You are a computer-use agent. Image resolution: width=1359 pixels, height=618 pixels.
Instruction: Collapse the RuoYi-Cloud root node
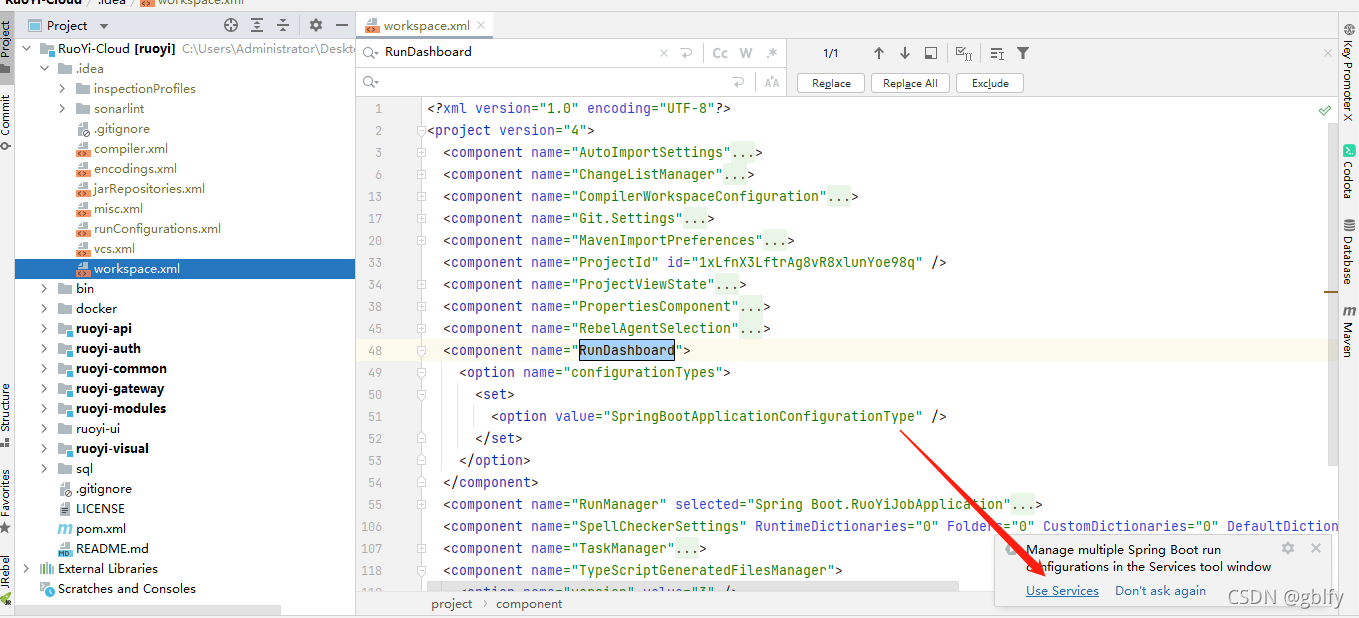coord(27,48)
